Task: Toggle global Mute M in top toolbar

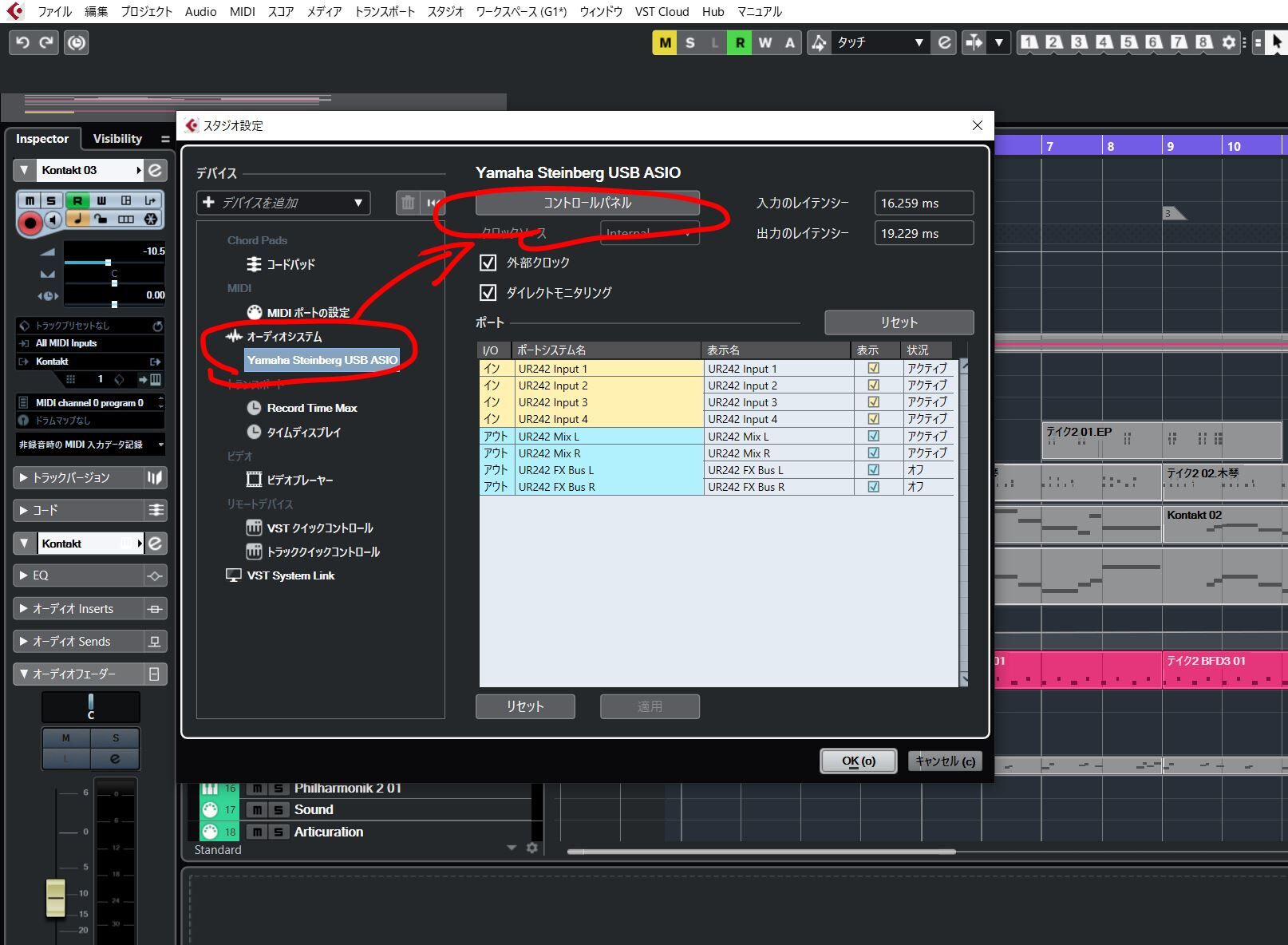Action: (665, 43)
